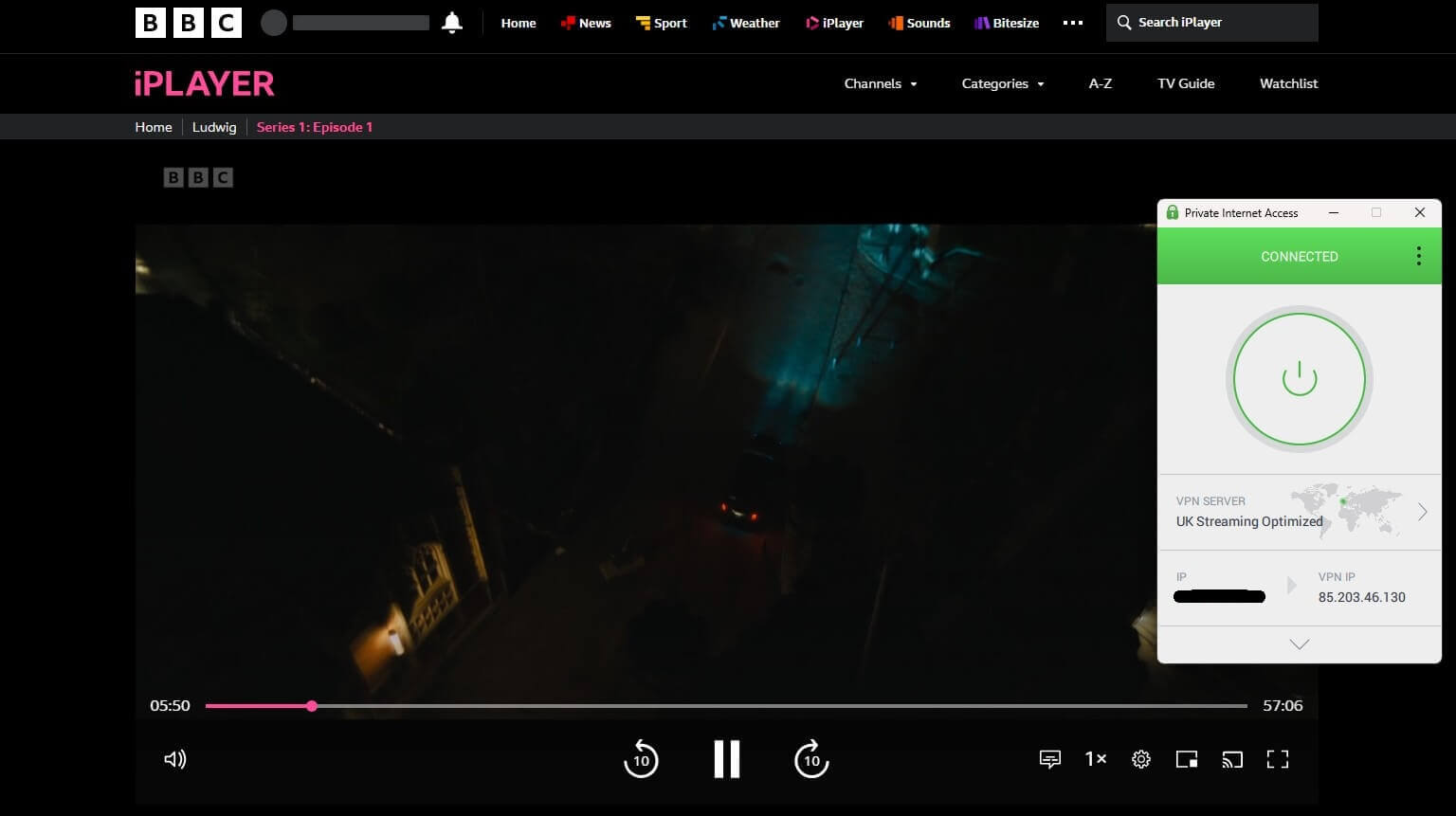
Task: Select Series 1: Episode 1 breadcrumb
Action: (315, 127)
